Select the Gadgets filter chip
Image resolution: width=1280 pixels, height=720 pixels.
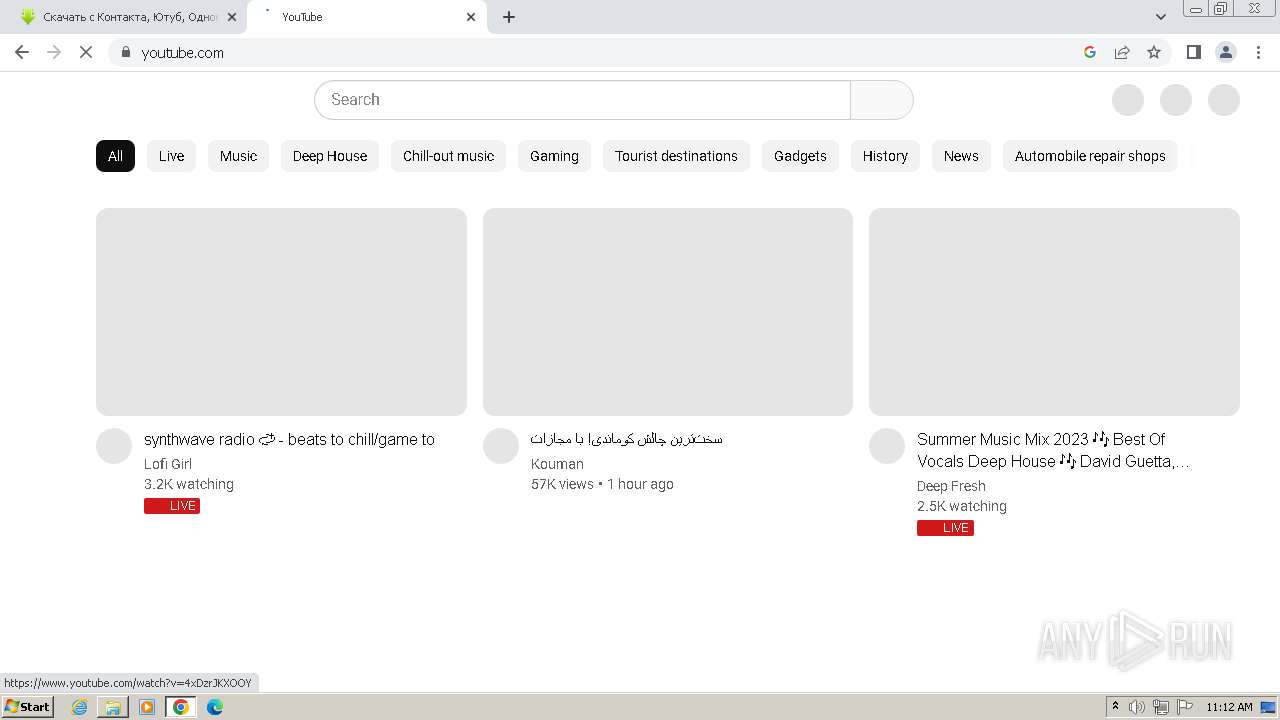tap(800, 156)
